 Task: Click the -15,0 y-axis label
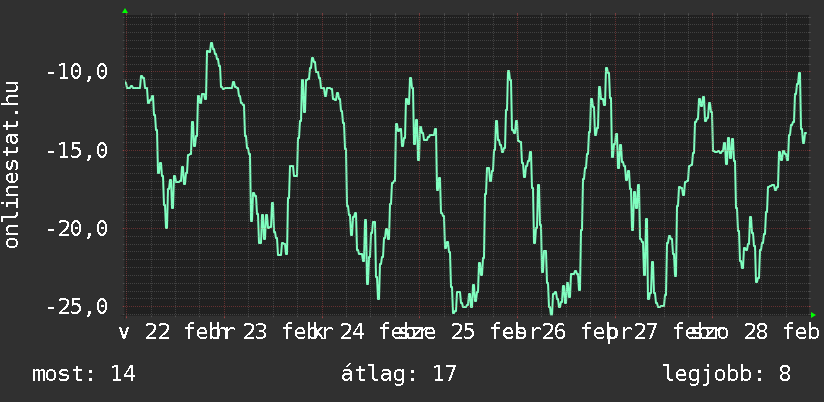77,151
